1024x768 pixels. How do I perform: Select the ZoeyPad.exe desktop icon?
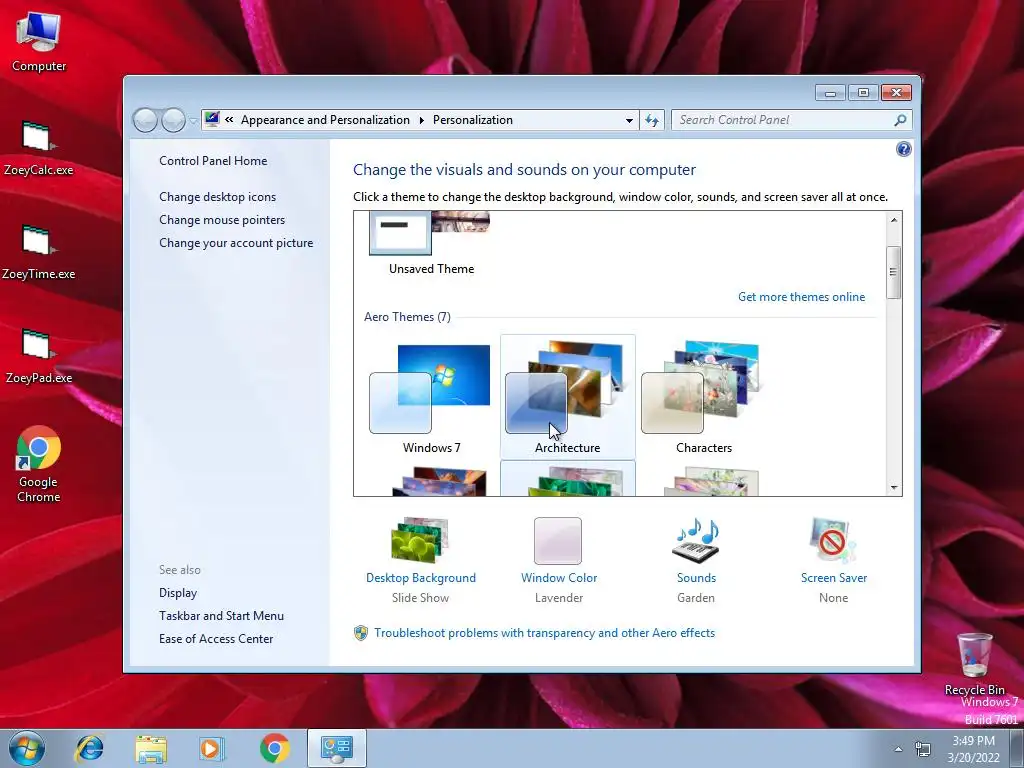[x=38, y=357]
